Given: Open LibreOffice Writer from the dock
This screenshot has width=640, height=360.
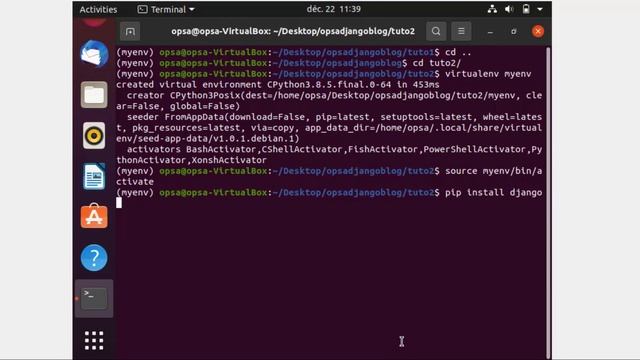Looking at the screenshot, I should (94, 176).
